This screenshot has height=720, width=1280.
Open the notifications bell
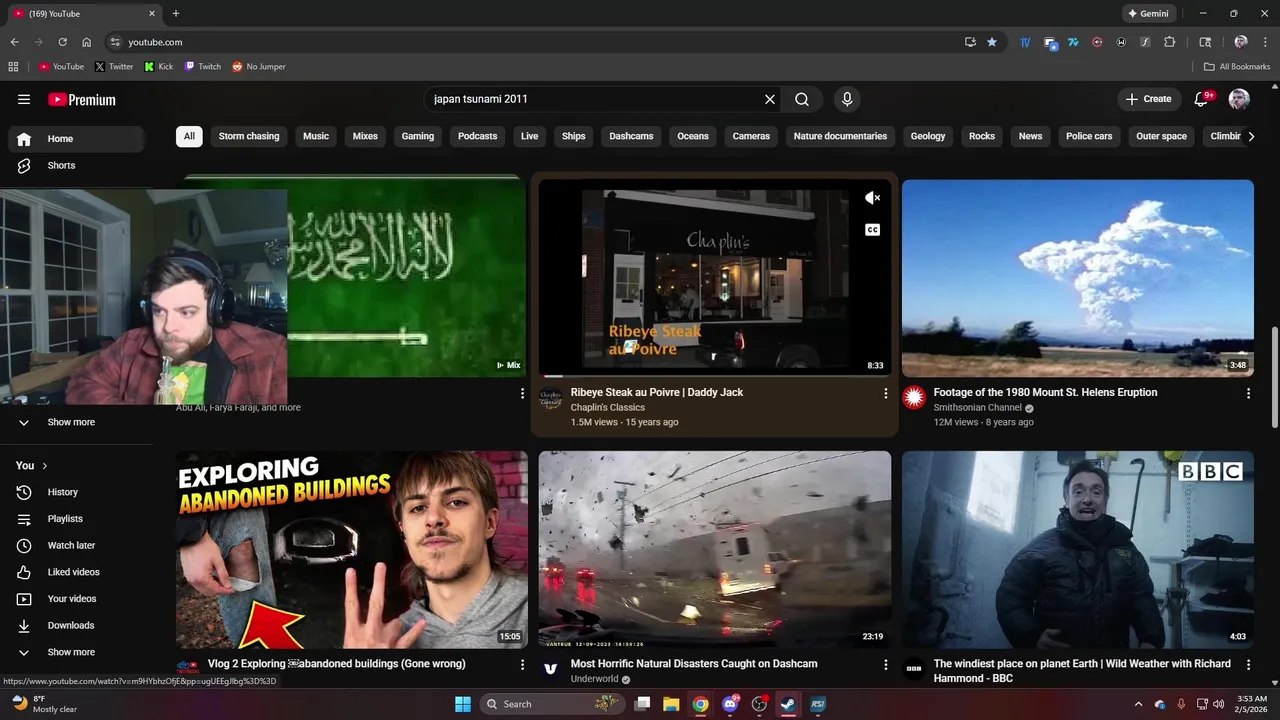[x=1202, y=99]
